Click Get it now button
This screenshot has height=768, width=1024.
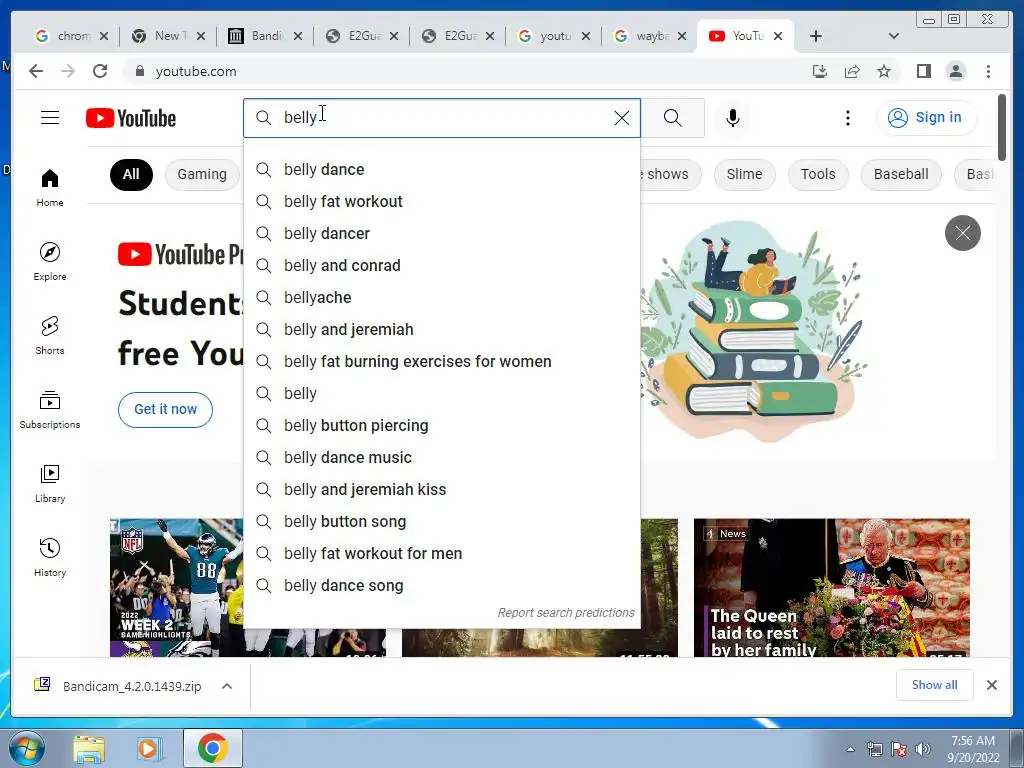tap(165, 409)
